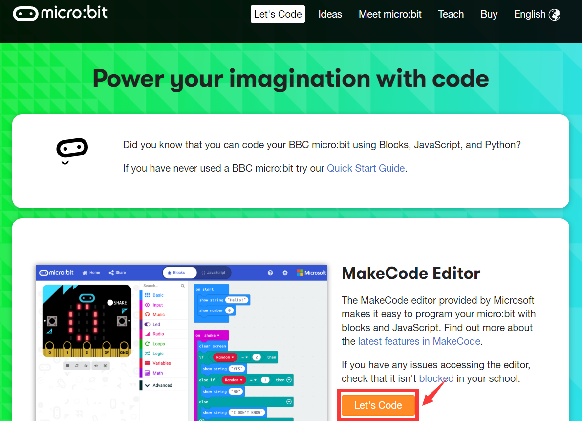Viewport: 582px width, 421px height.
Task: Click the MakeCode Editor heading
Action: coord(411,273)
